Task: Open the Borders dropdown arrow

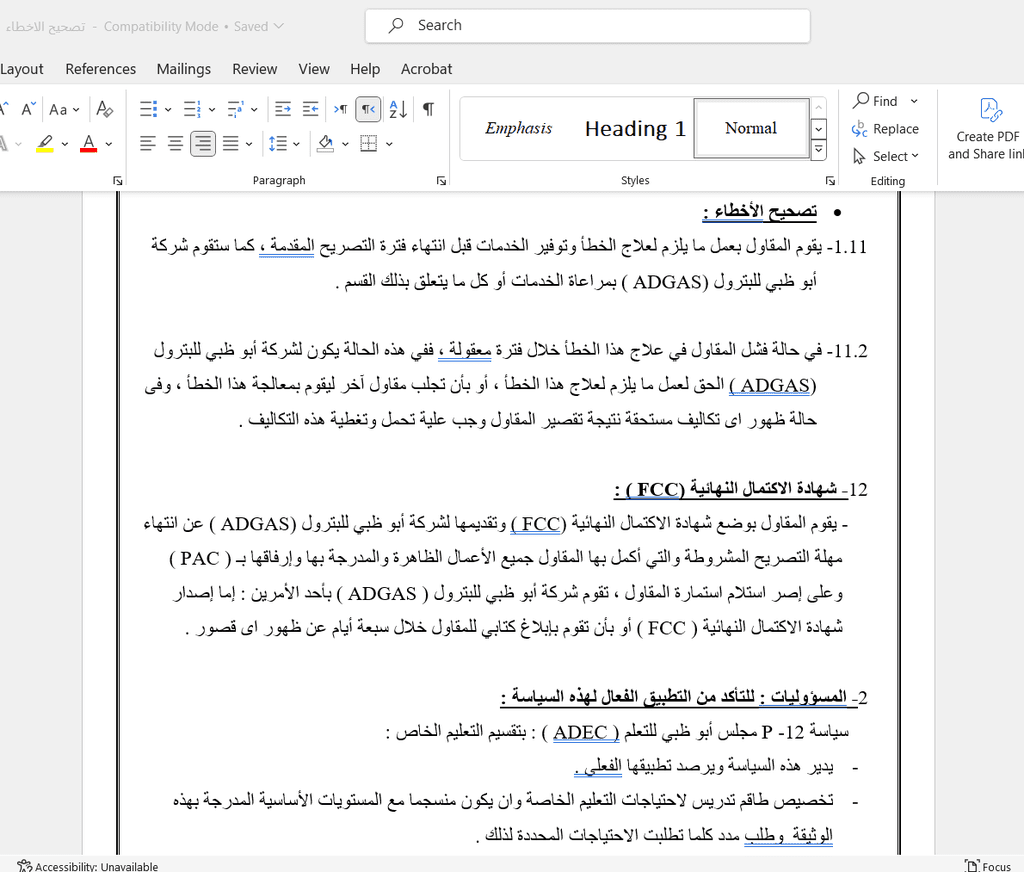Action: [389, 144]
